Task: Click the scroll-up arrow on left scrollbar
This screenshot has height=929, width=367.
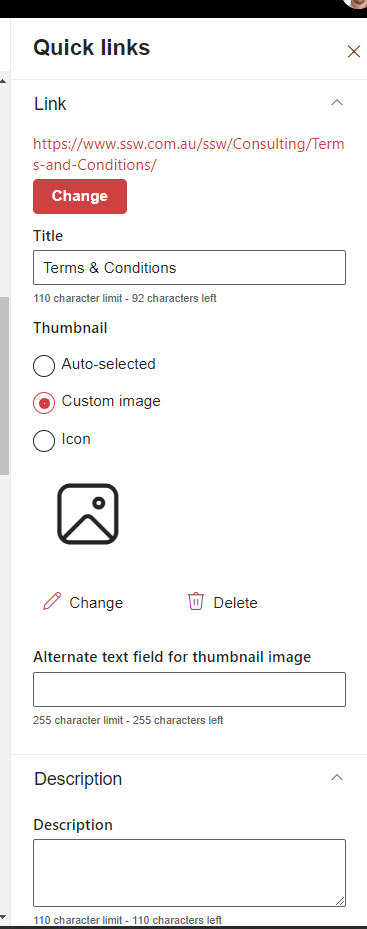Action: coord(3,81)
